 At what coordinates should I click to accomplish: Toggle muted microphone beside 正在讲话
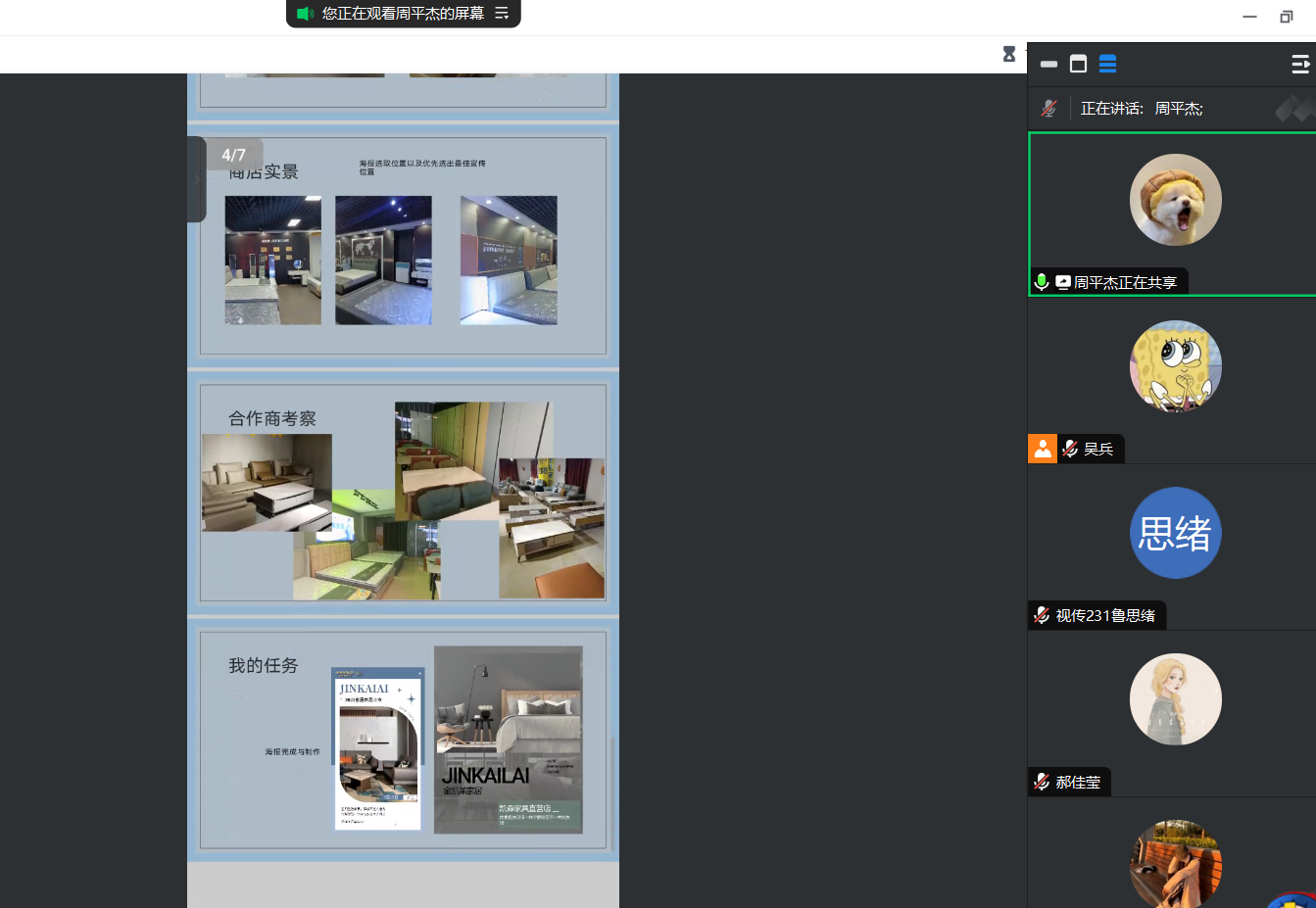(x=1048, y=109)
